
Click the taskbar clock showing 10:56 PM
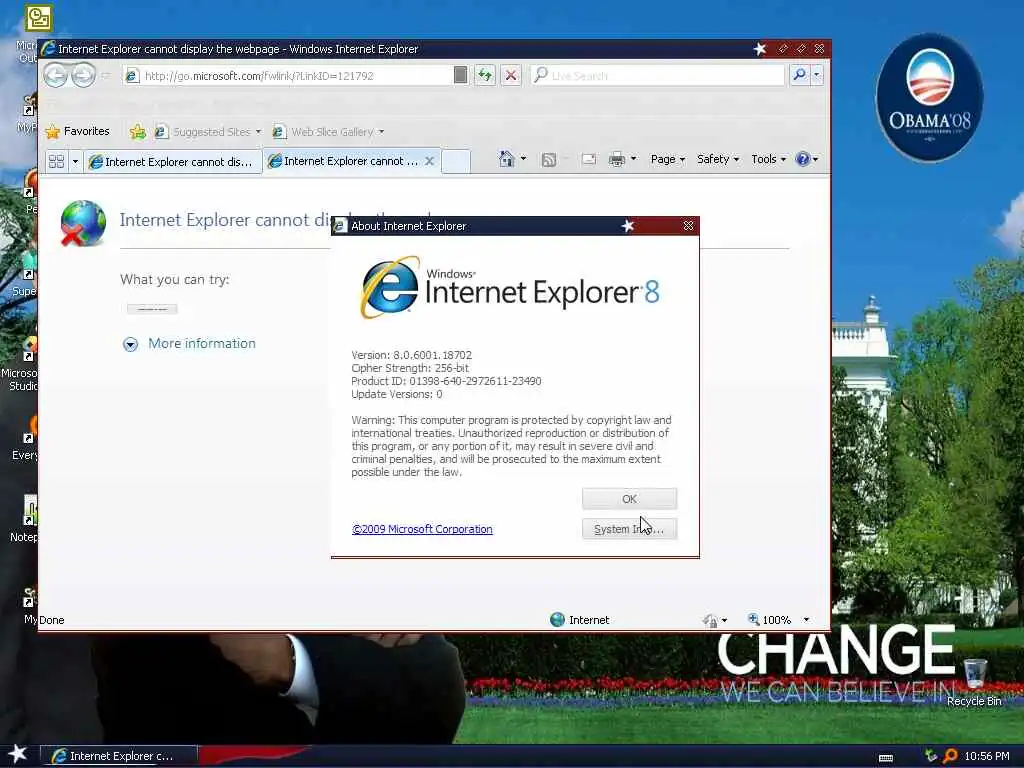[x=987, y=756]
